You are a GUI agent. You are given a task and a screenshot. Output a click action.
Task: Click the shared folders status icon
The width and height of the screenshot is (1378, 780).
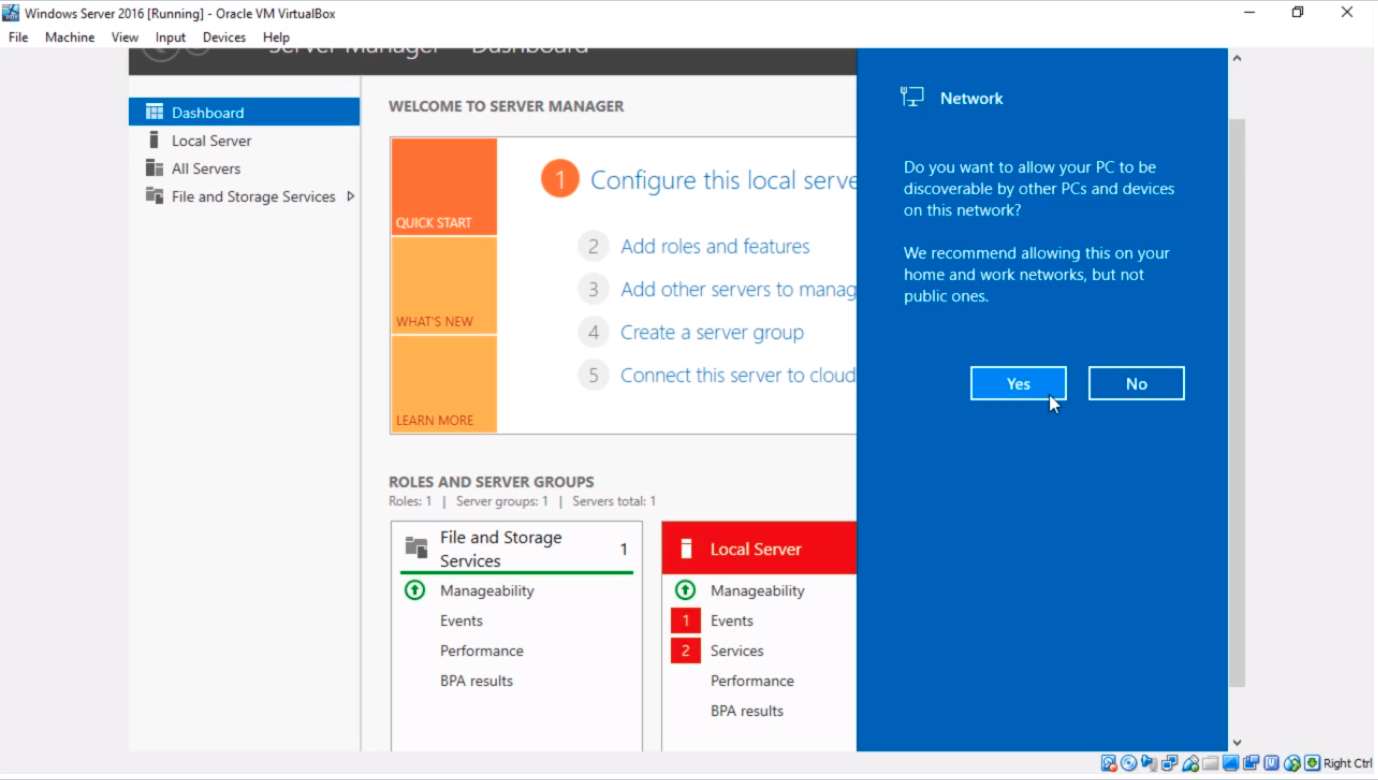click(x=1210, y=763)
